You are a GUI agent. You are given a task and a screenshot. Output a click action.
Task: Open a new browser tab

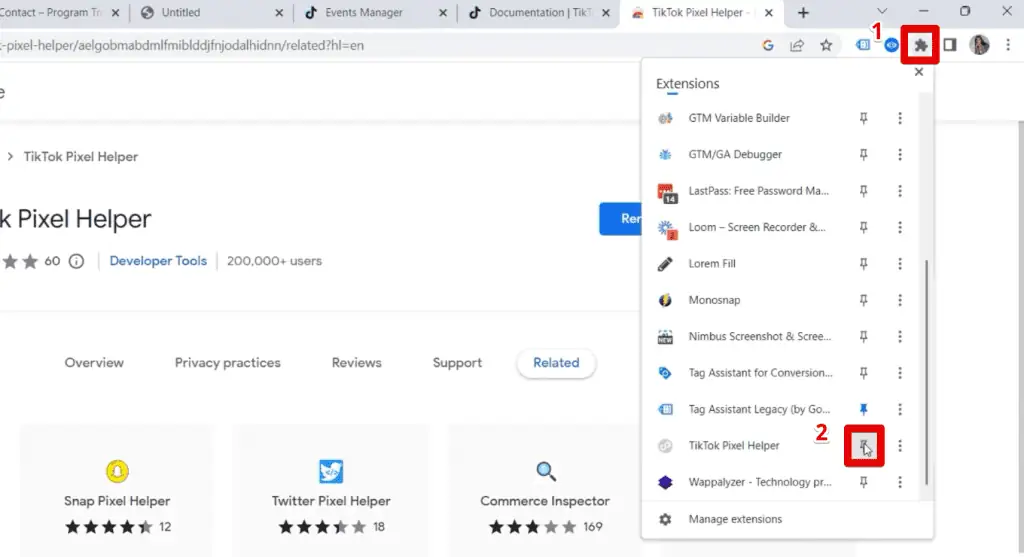(x=803, y=12)
